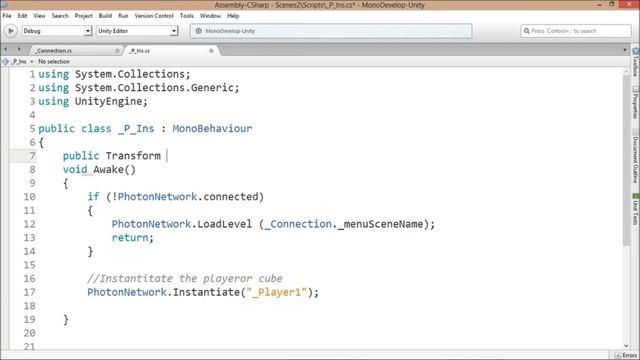
Task: Click '_Connection' on line 12
Action: pos(298,224)
